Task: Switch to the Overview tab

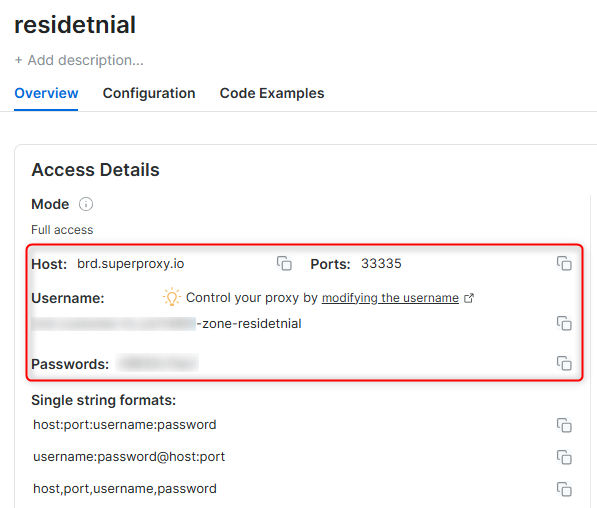Action: point(46,93)
